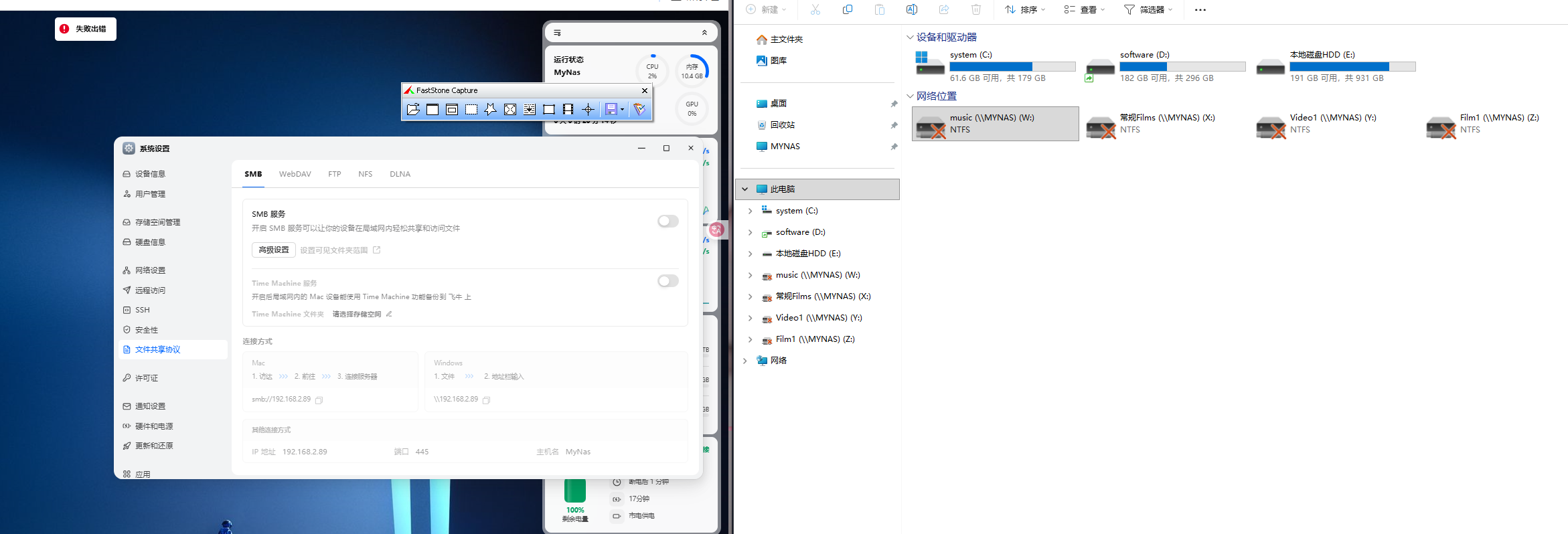
Task: Click the crosshair icon in FastStone Capture
Action: (588, 109)
